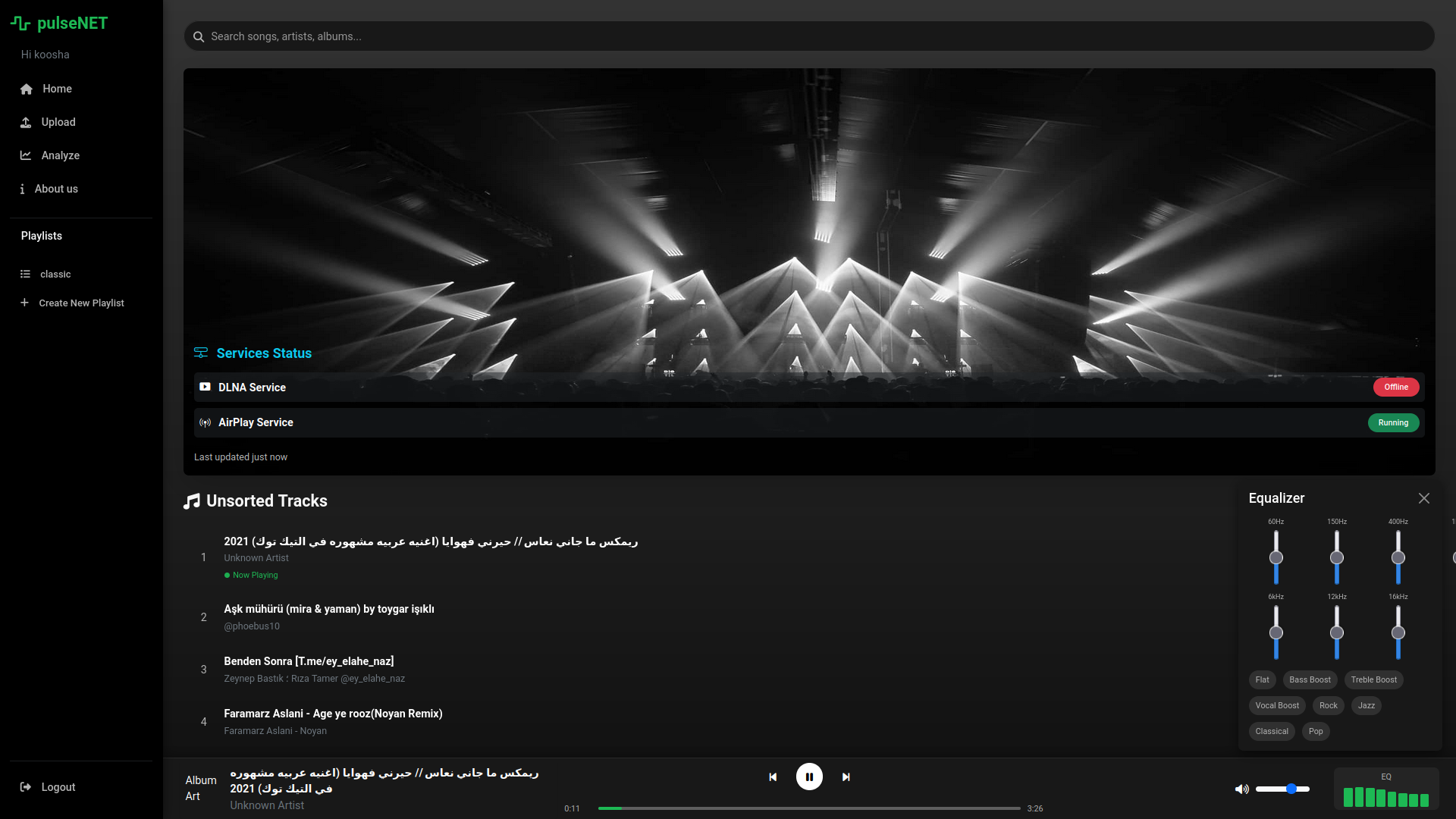The width and height of the screenshot is (1456, 819).
Task: Open the Home section from sidebar
Action: pyautogui.click(x=57, y=89)
